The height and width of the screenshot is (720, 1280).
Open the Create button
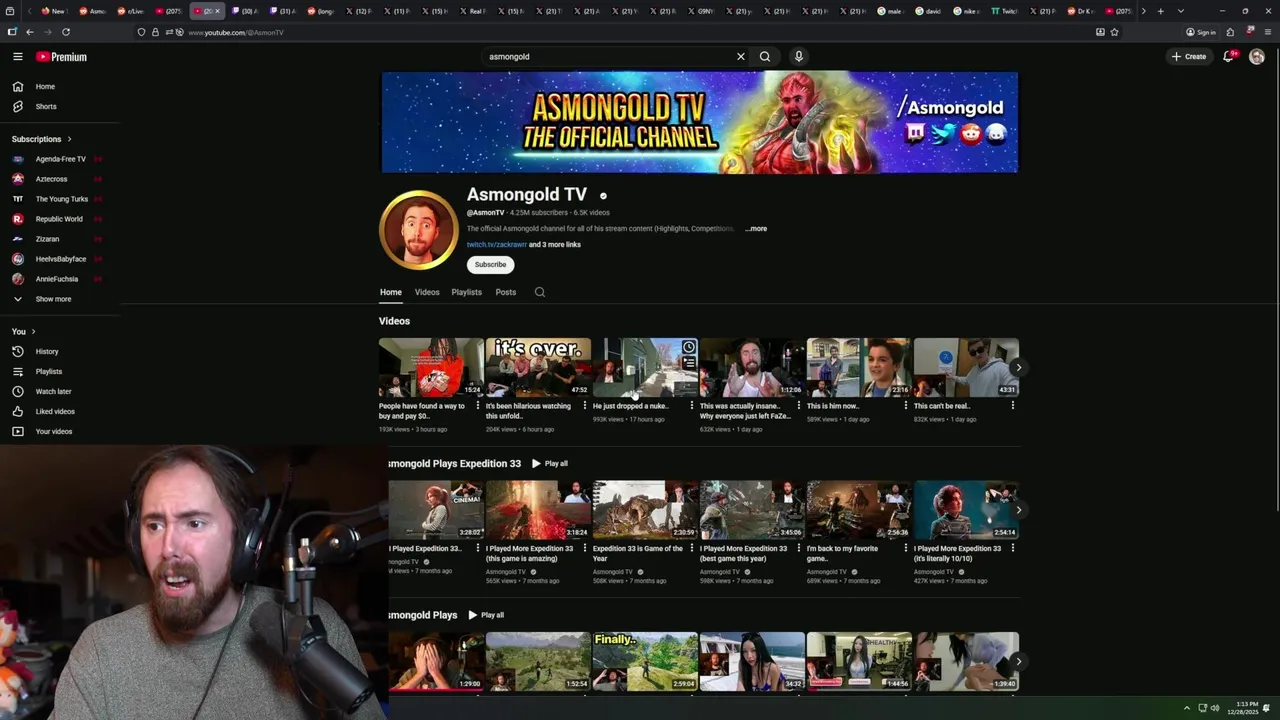tap(1189, 57)
